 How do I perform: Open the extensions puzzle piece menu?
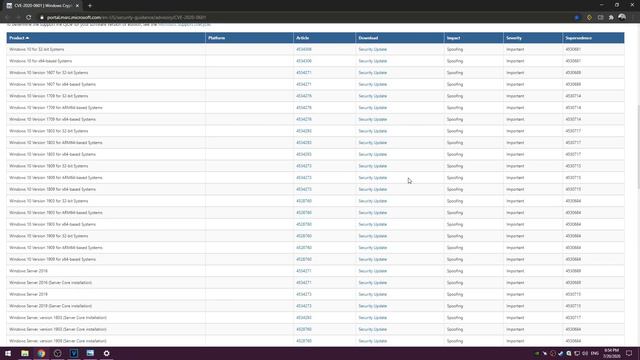[x=611, y=18]
